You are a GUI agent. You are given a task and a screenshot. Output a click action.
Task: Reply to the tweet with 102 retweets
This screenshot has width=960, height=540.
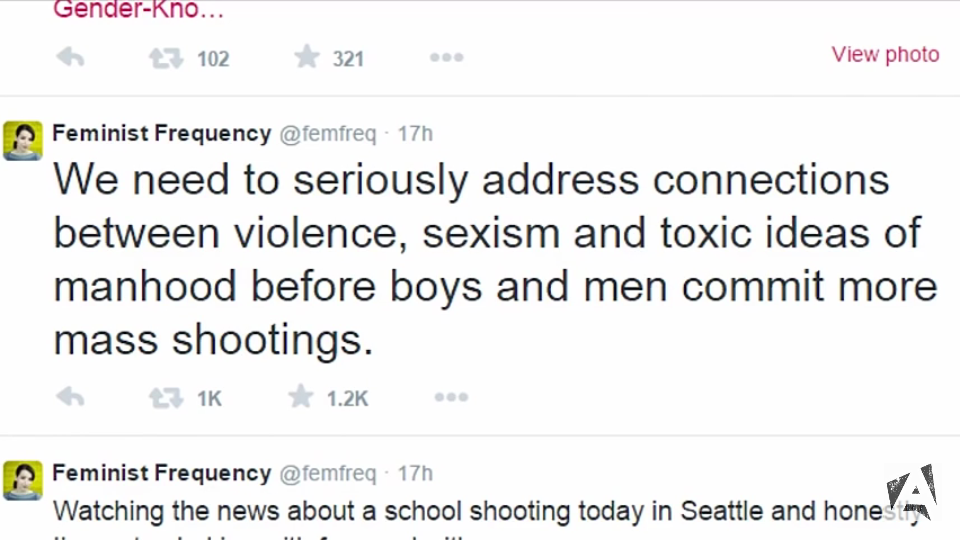coord(70,58)
